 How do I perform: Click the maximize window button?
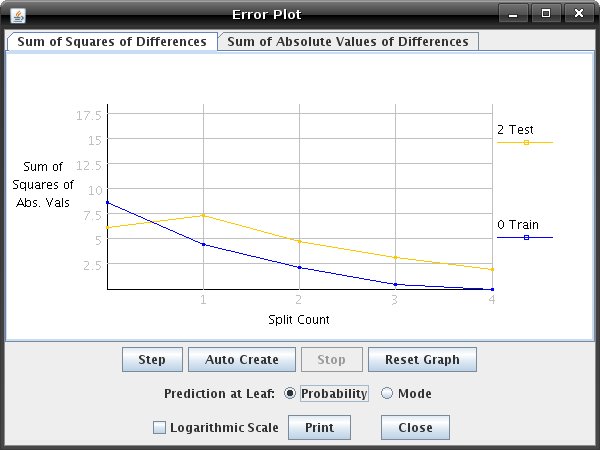pyautogui.click(x=546, y=14)
